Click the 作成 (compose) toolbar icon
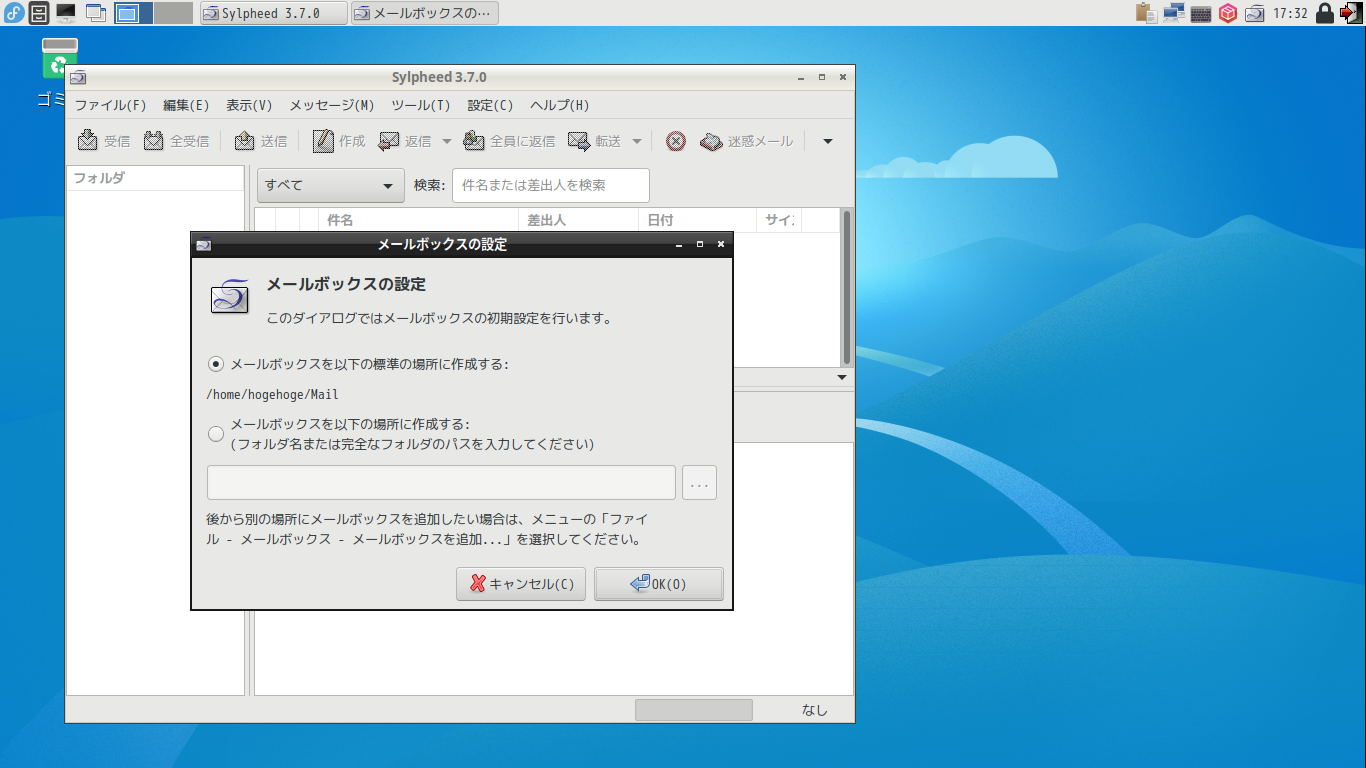The height and width of the screenshot is (768, 1366). point(323,141)
